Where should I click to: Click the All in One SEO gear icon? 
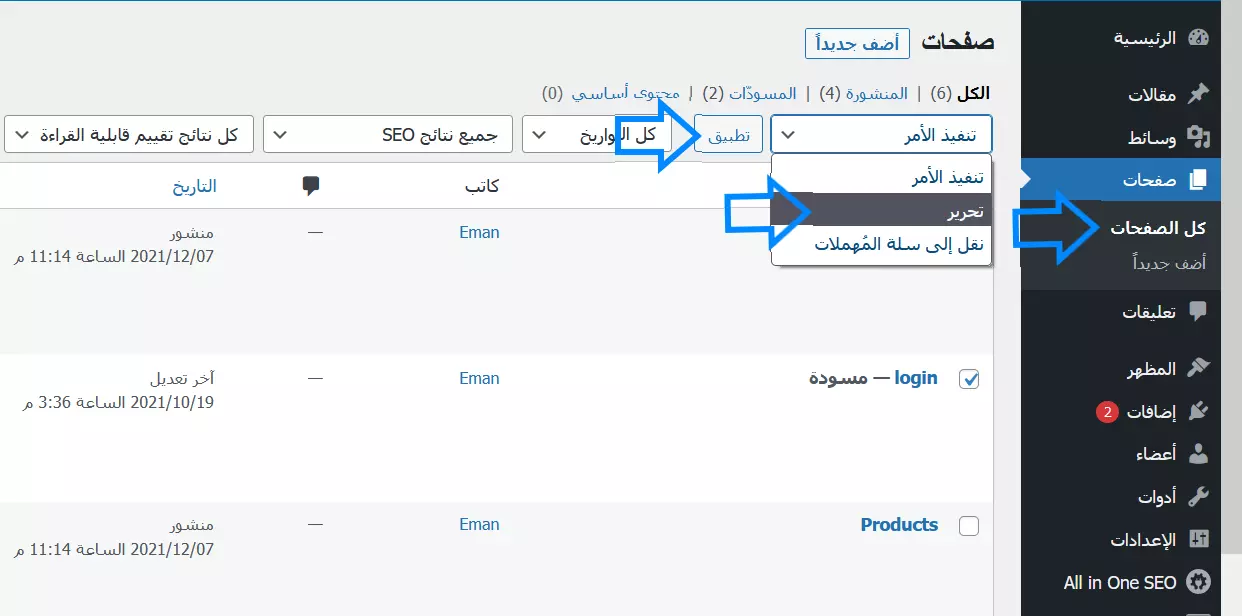(1198, 582)
